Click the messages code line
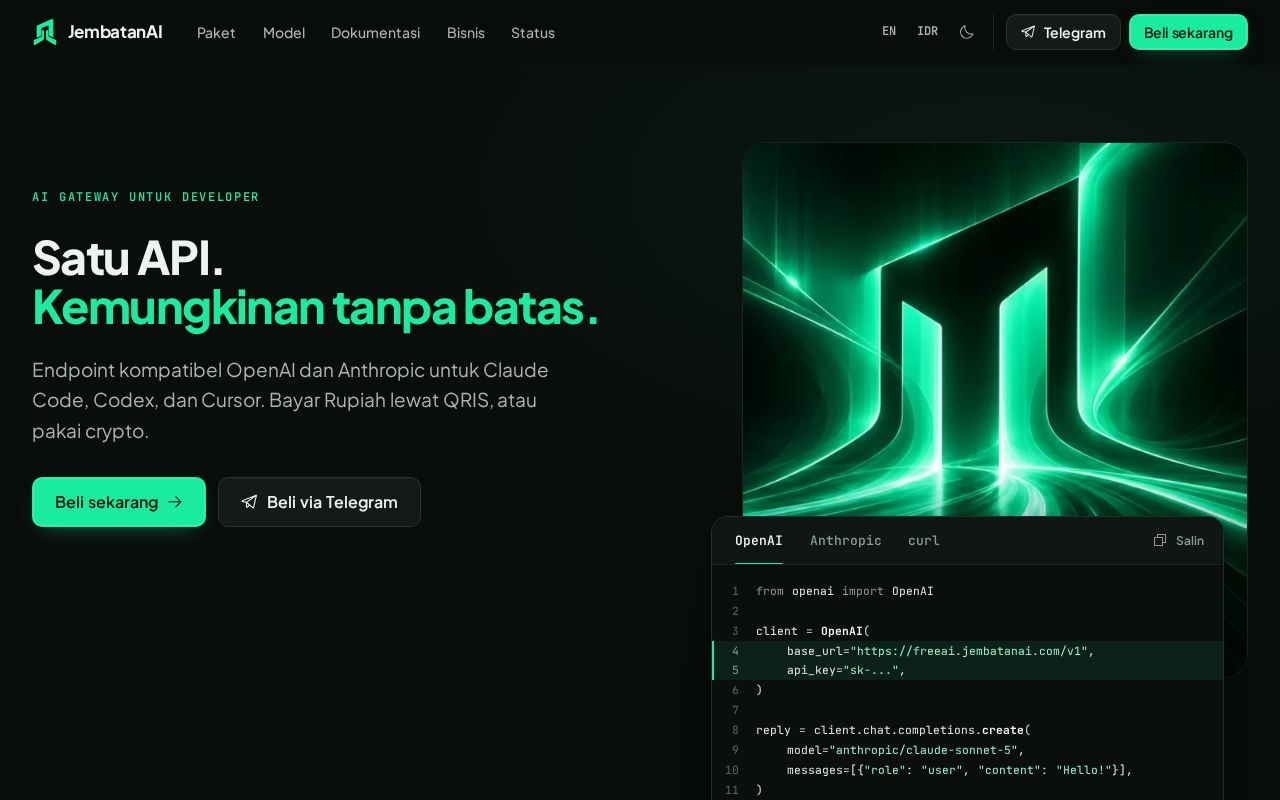The width and height of the screenshot is (1280, 800). 960,770
